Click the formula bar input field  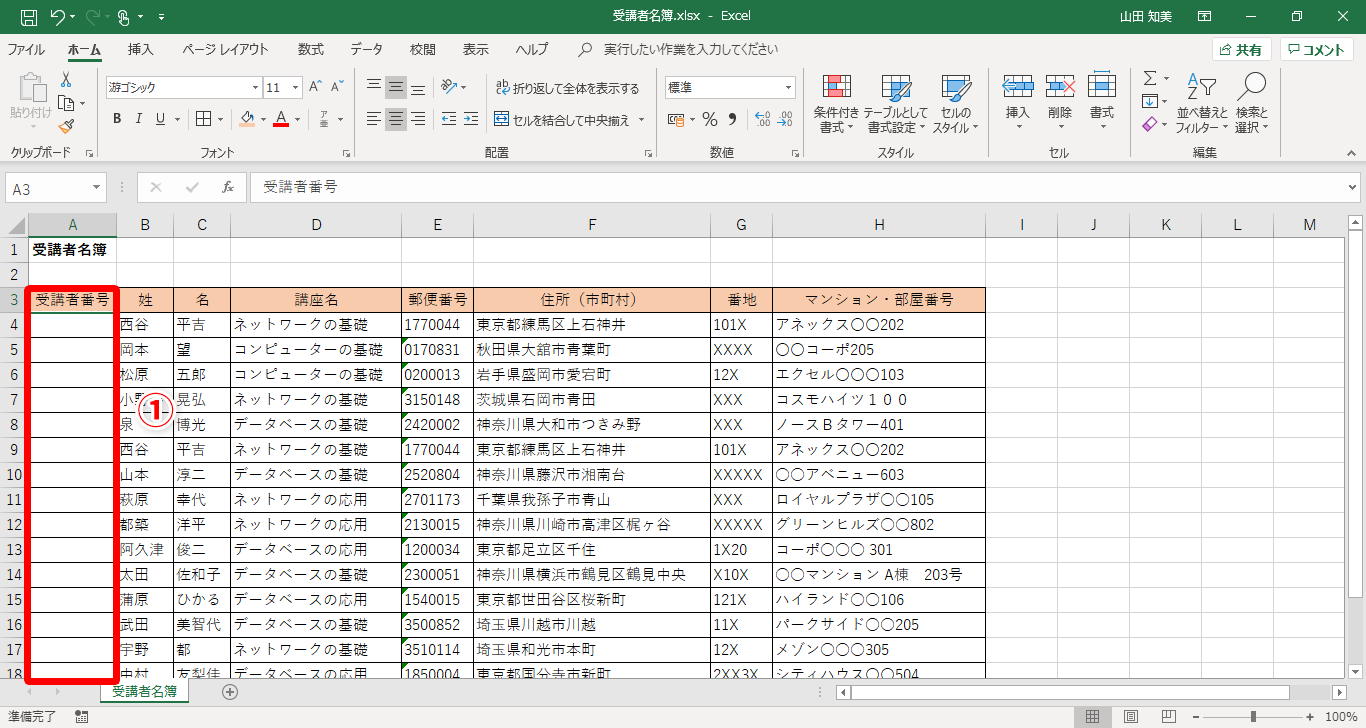tap(797, 187)
